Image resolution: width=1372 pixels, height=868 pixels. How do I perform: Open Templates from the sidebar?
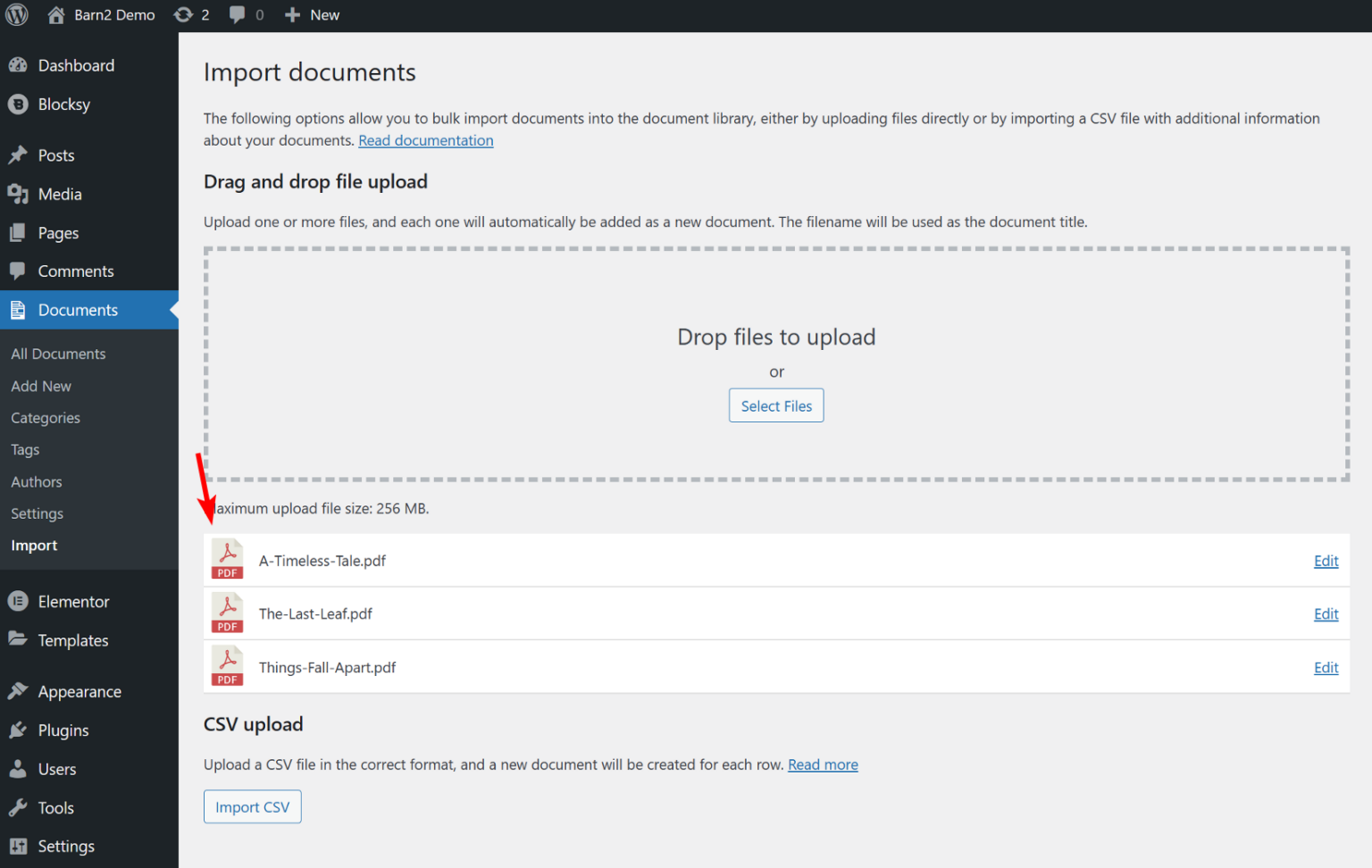71,640
